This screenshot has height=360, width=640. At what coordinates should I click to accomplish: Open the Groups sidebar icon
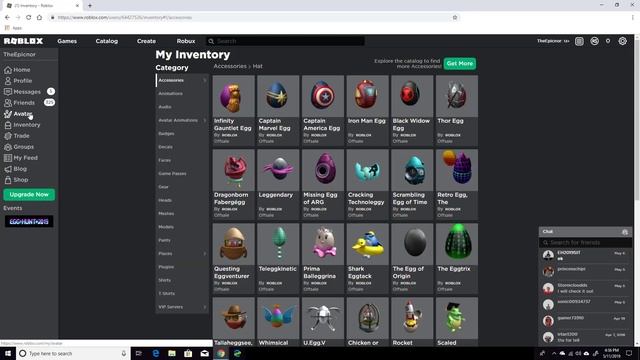[8, 147]
